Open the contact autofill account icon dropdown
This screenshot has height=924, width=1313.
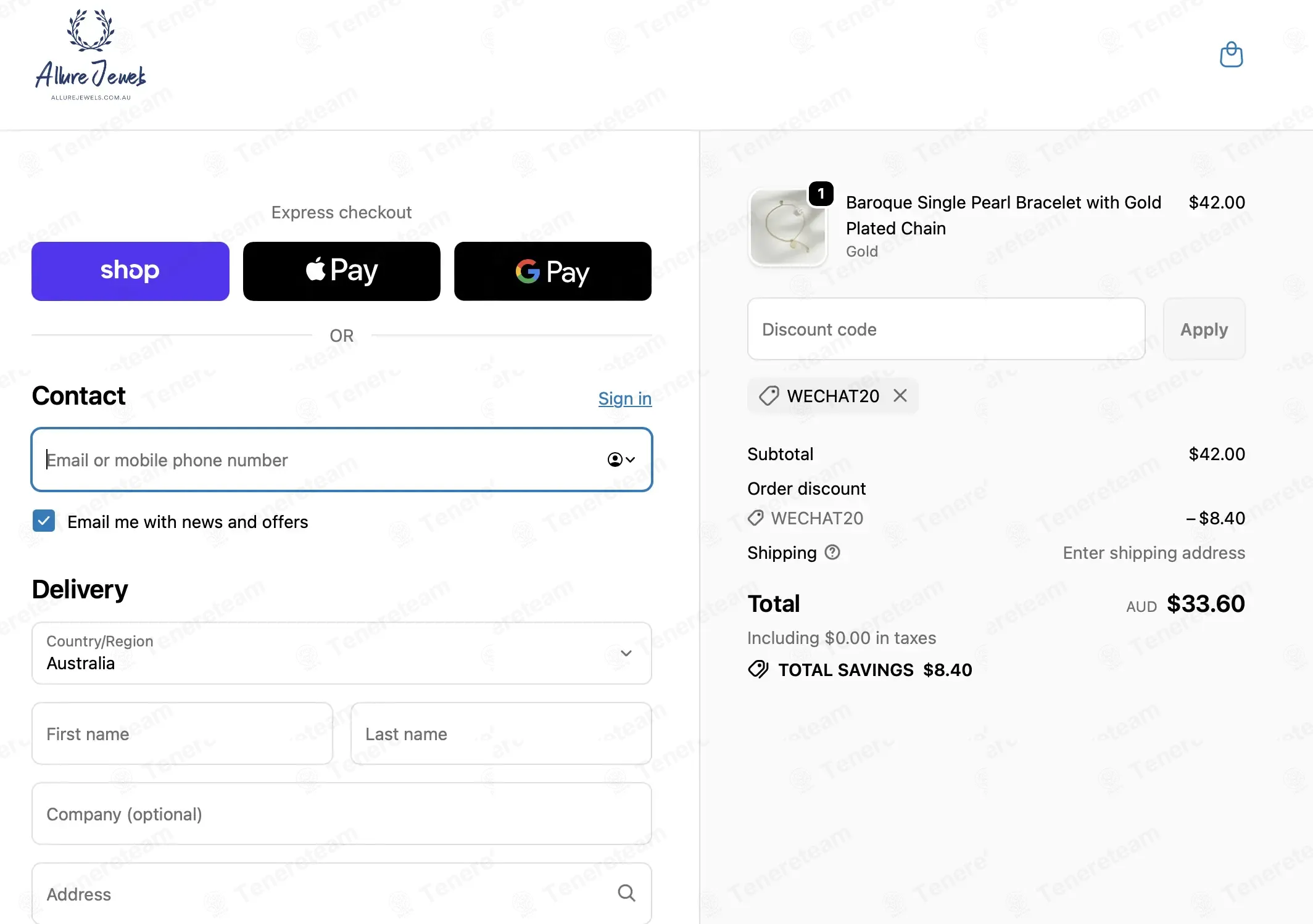(x=621, y=460)
